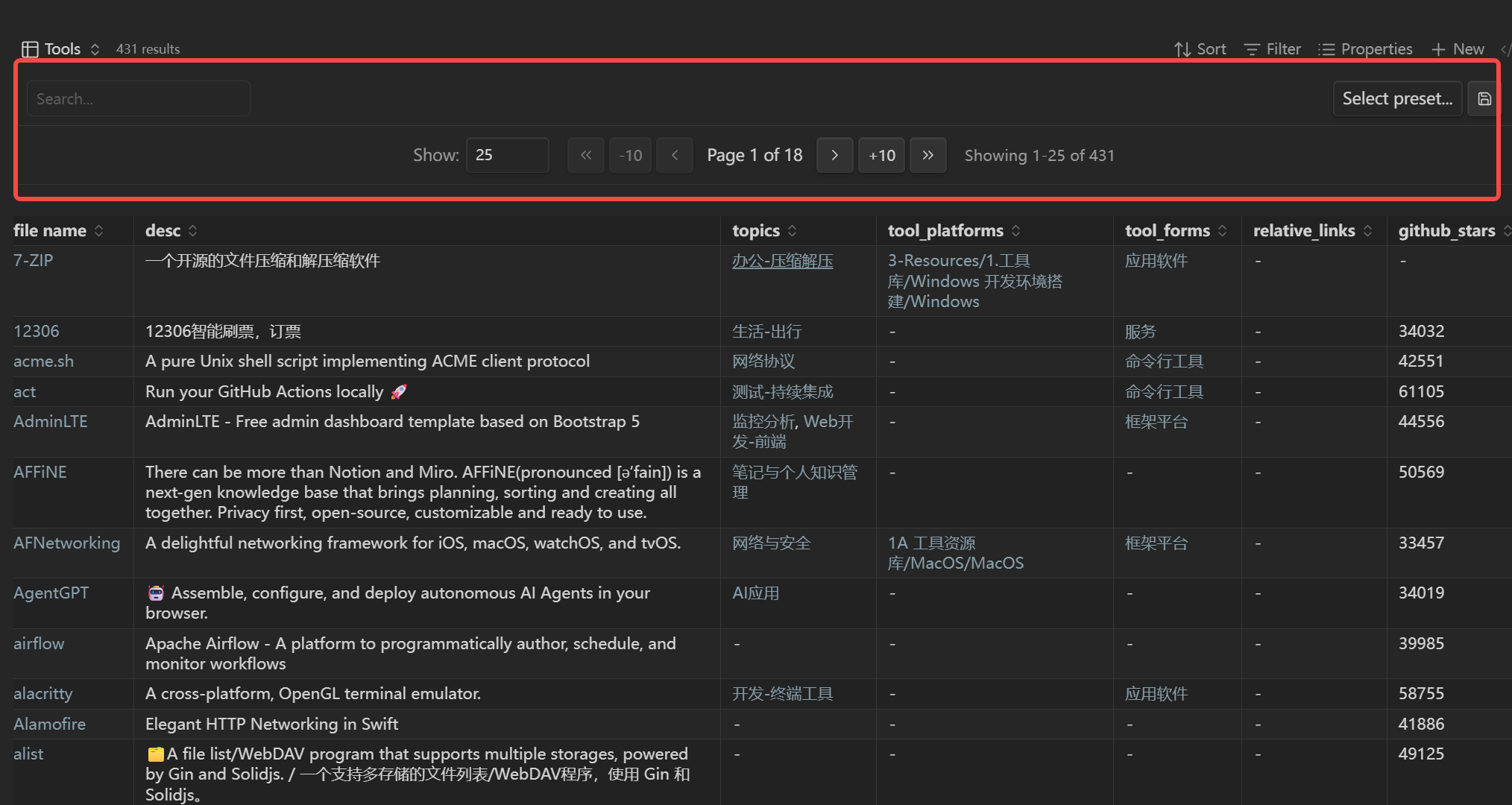Jump forward ten pages with +10

pos(881,155)
